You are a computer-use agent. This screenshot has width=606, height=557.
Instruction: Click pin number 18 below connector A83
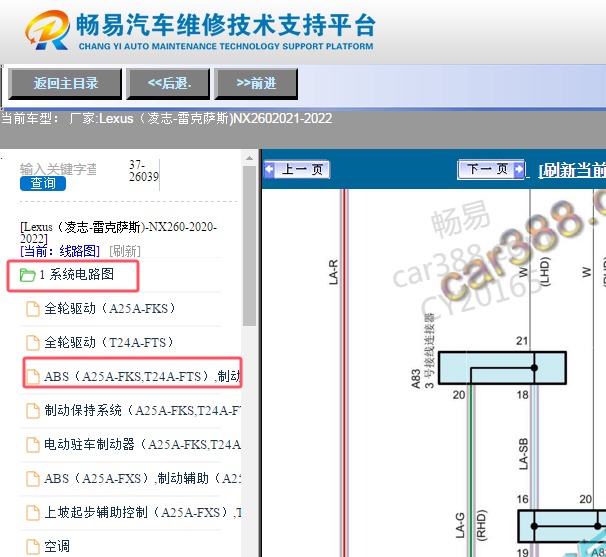pos(522,395)
